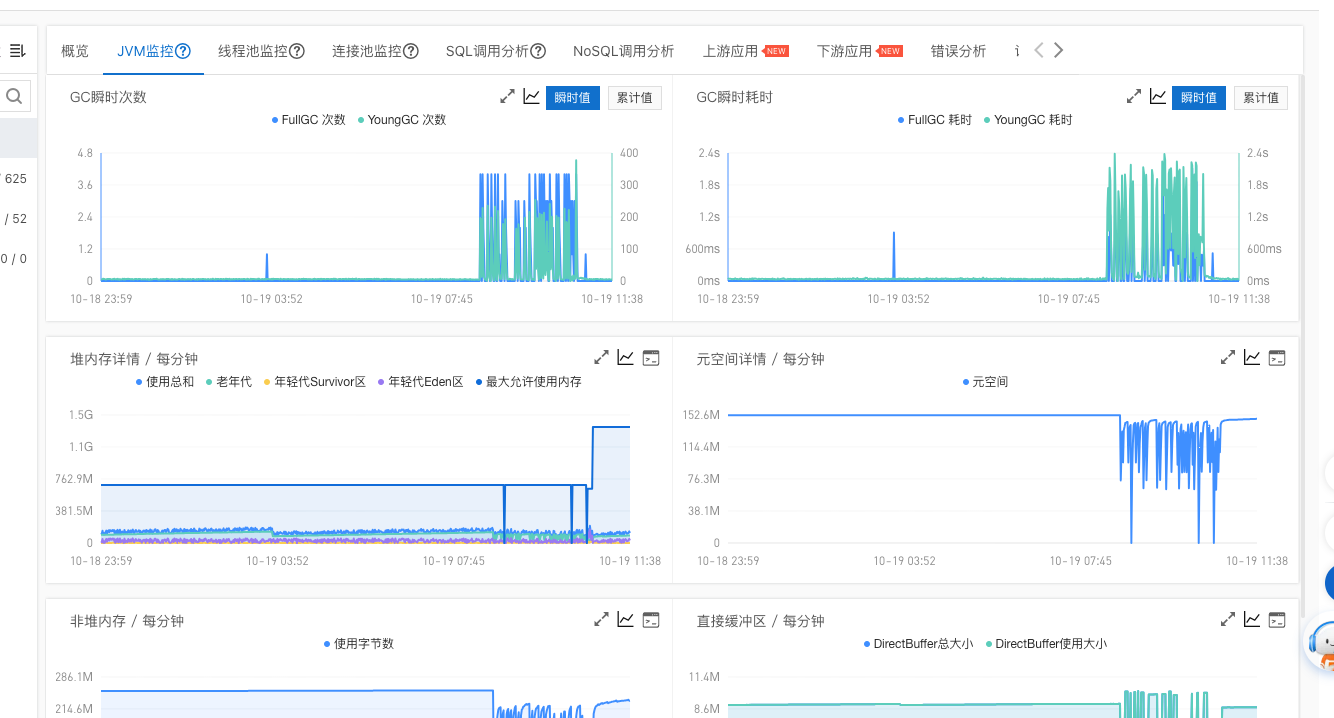Open the line chart icon for 元空间详情
This screenshot has width=1334, height=718.
coord(1252,358)
